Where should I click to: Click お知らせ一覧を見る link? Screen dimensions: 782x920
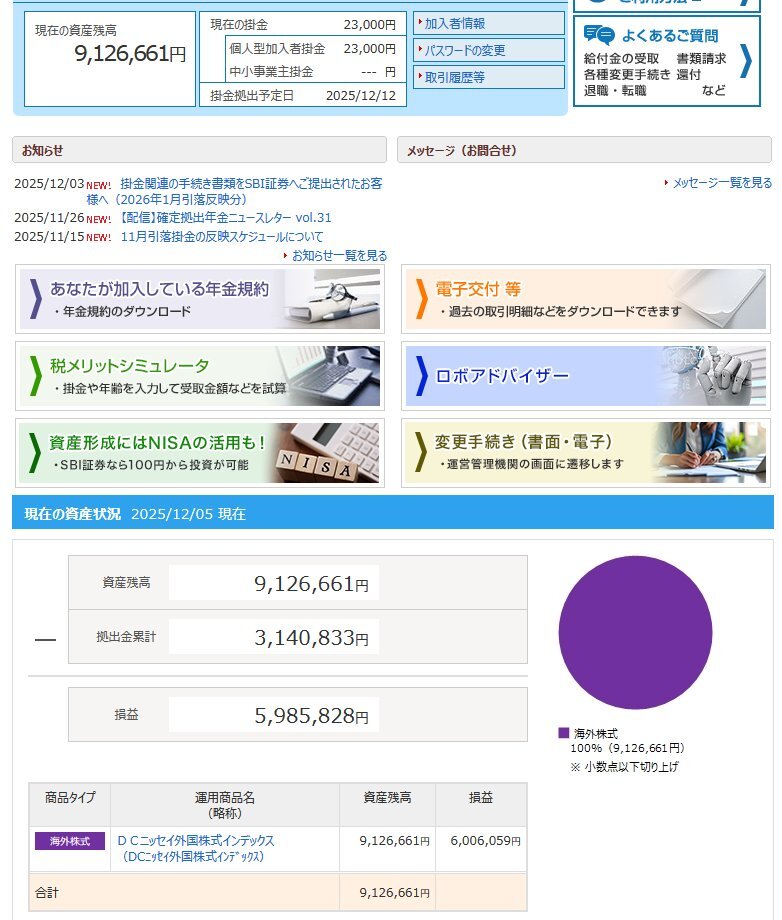(x=339, y=256)
